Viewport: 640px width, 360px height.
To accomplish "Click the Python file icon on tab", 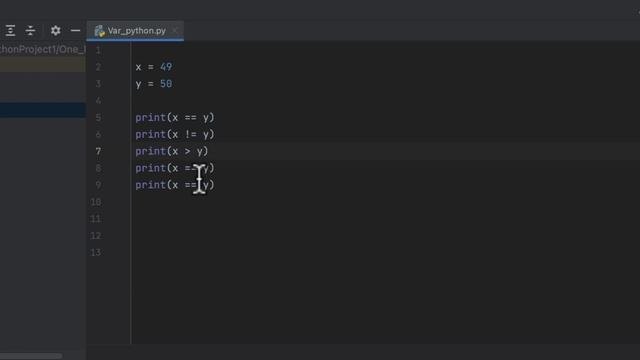I will pos(100,31).
